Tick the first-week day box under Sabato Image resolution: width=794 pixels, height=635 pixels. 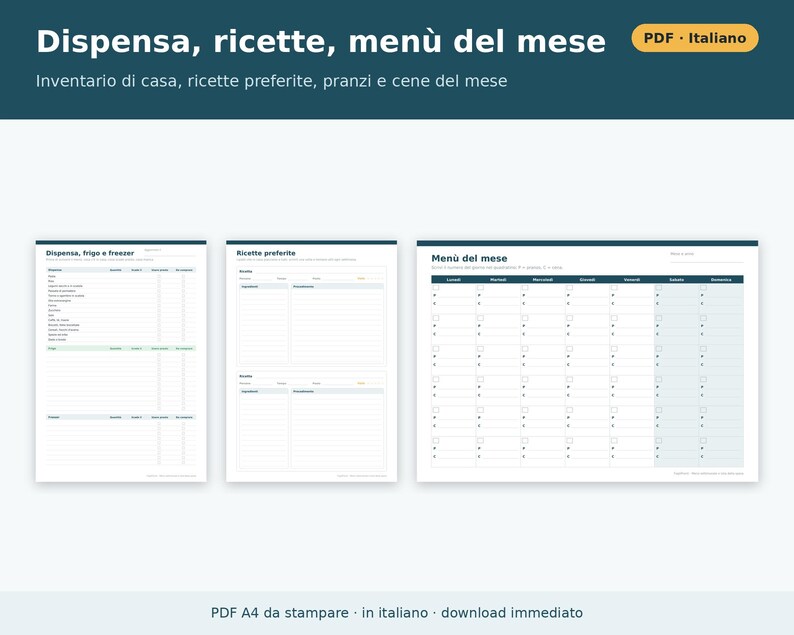659,288
